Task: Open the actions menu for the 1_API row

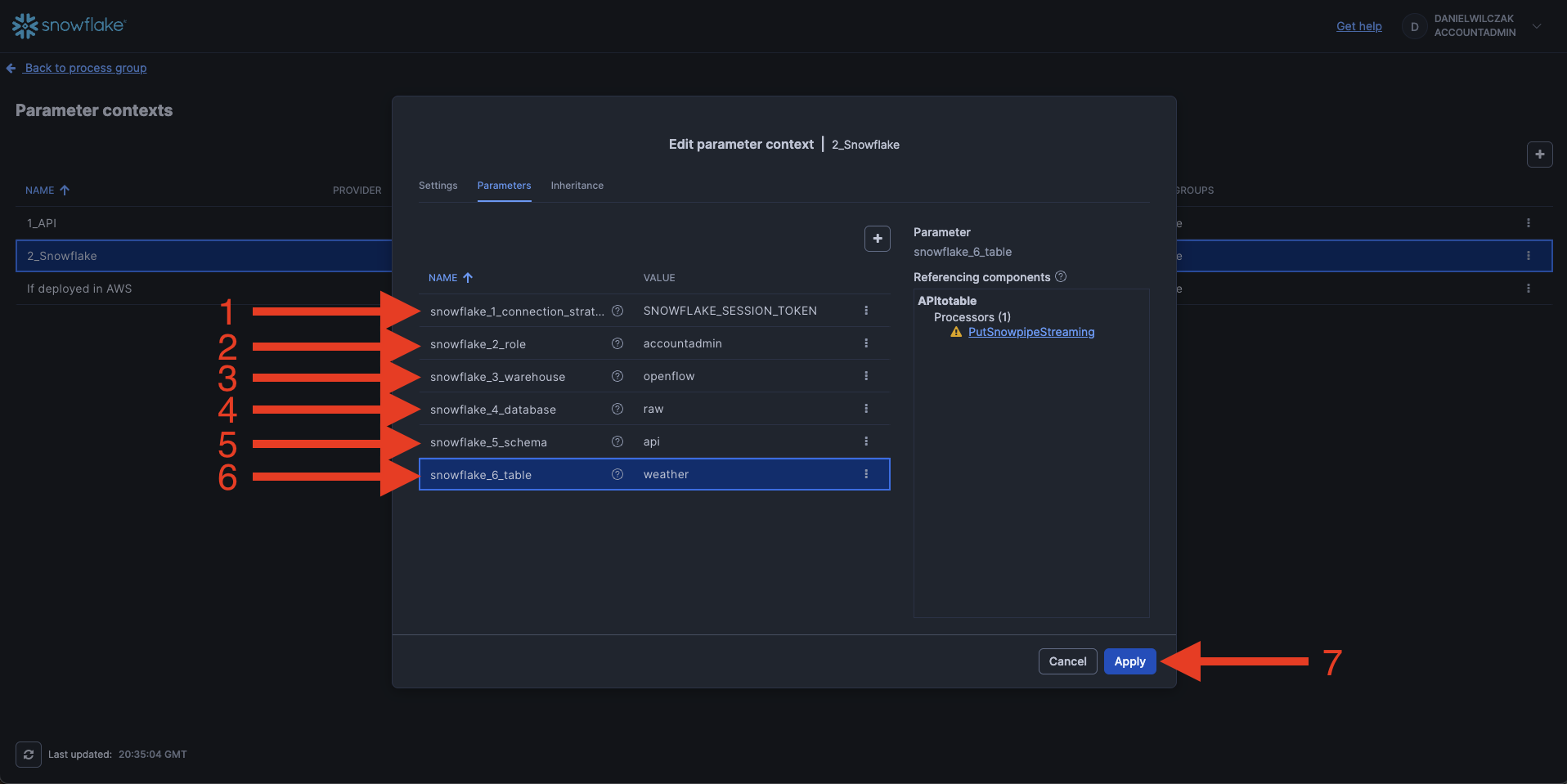Action: [1528, 223]
